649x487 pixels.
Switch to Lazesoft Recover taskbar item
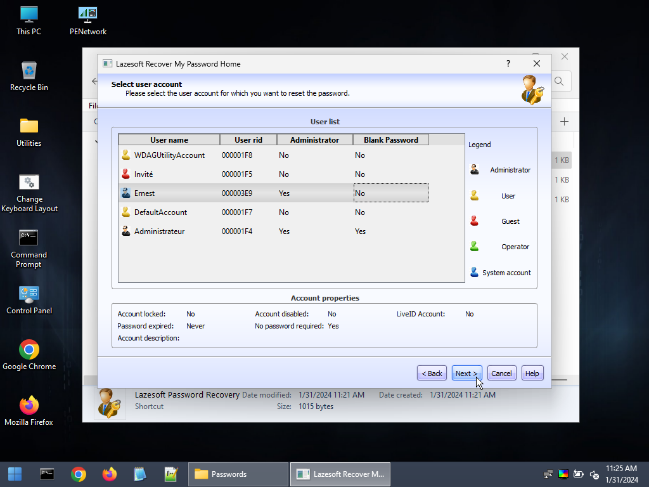[x=340, y=474]
